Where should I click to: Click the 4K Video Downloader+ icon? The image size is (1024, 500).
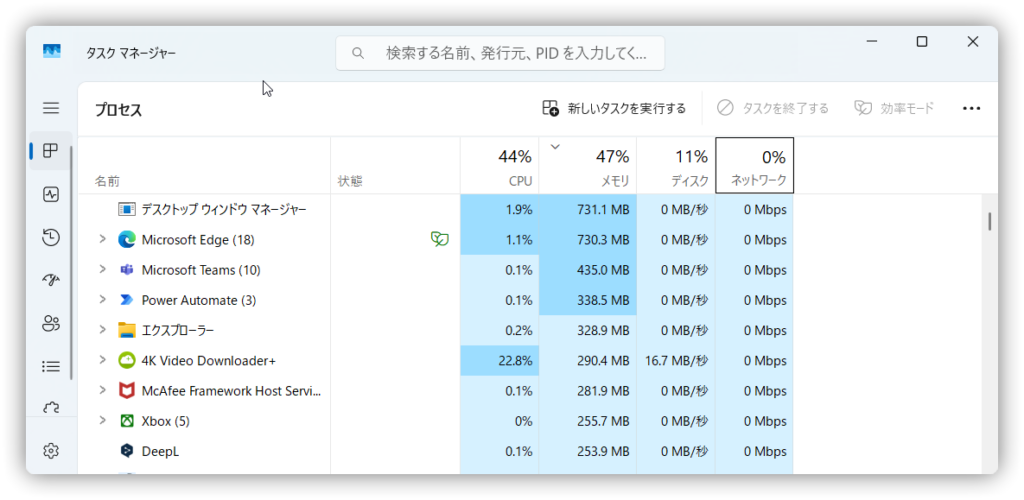click(127, 360)
